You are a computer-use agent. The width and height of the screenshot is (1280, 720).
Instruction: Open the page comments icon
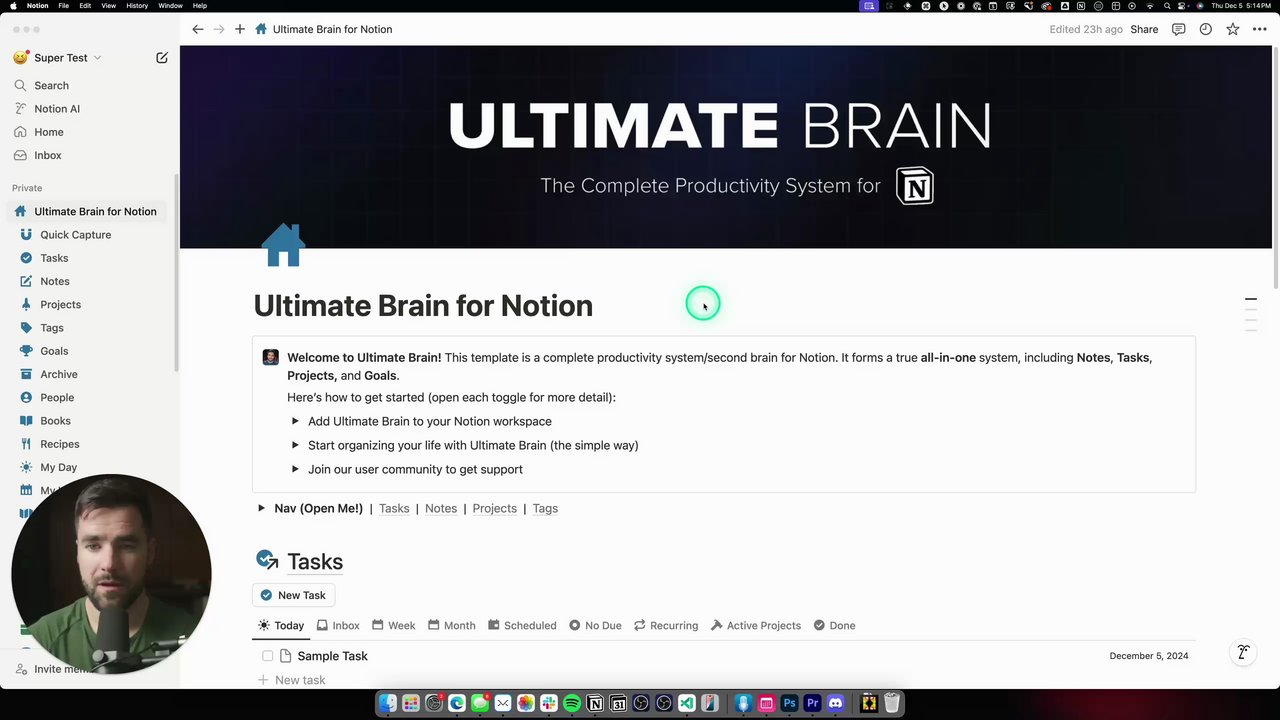pos(1179,29)
